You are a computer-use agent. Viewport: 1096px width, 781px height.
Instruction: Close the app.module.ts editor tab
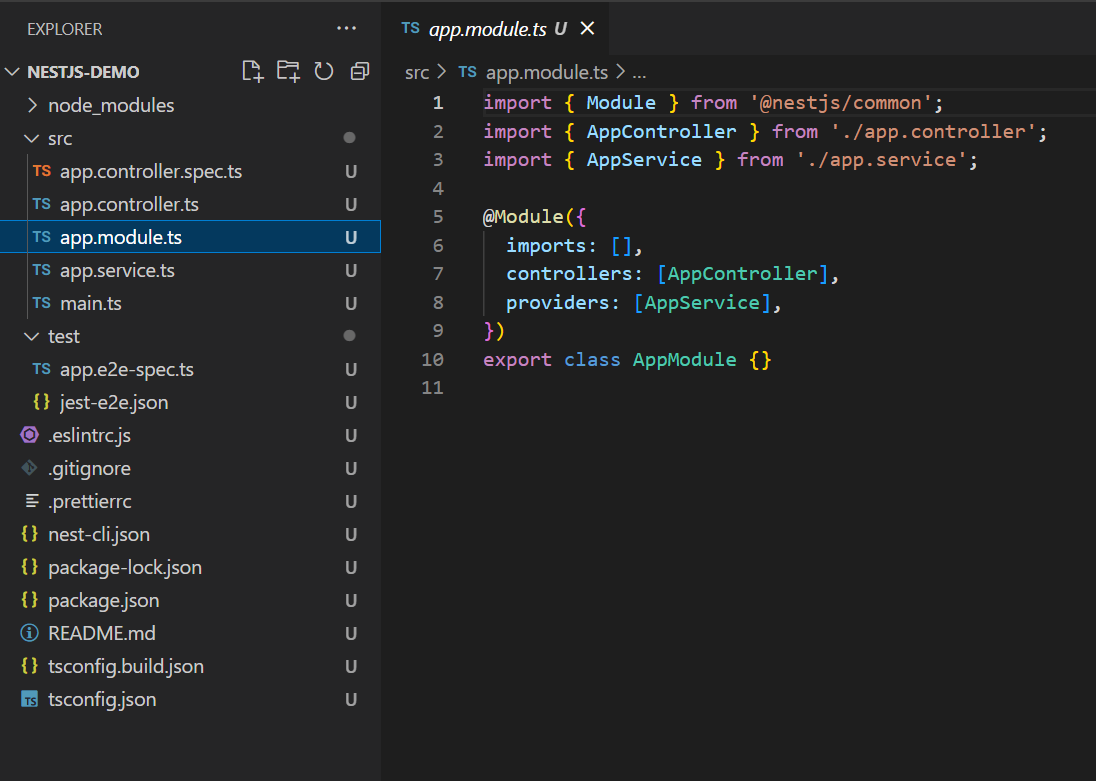[x=587, y=29]
